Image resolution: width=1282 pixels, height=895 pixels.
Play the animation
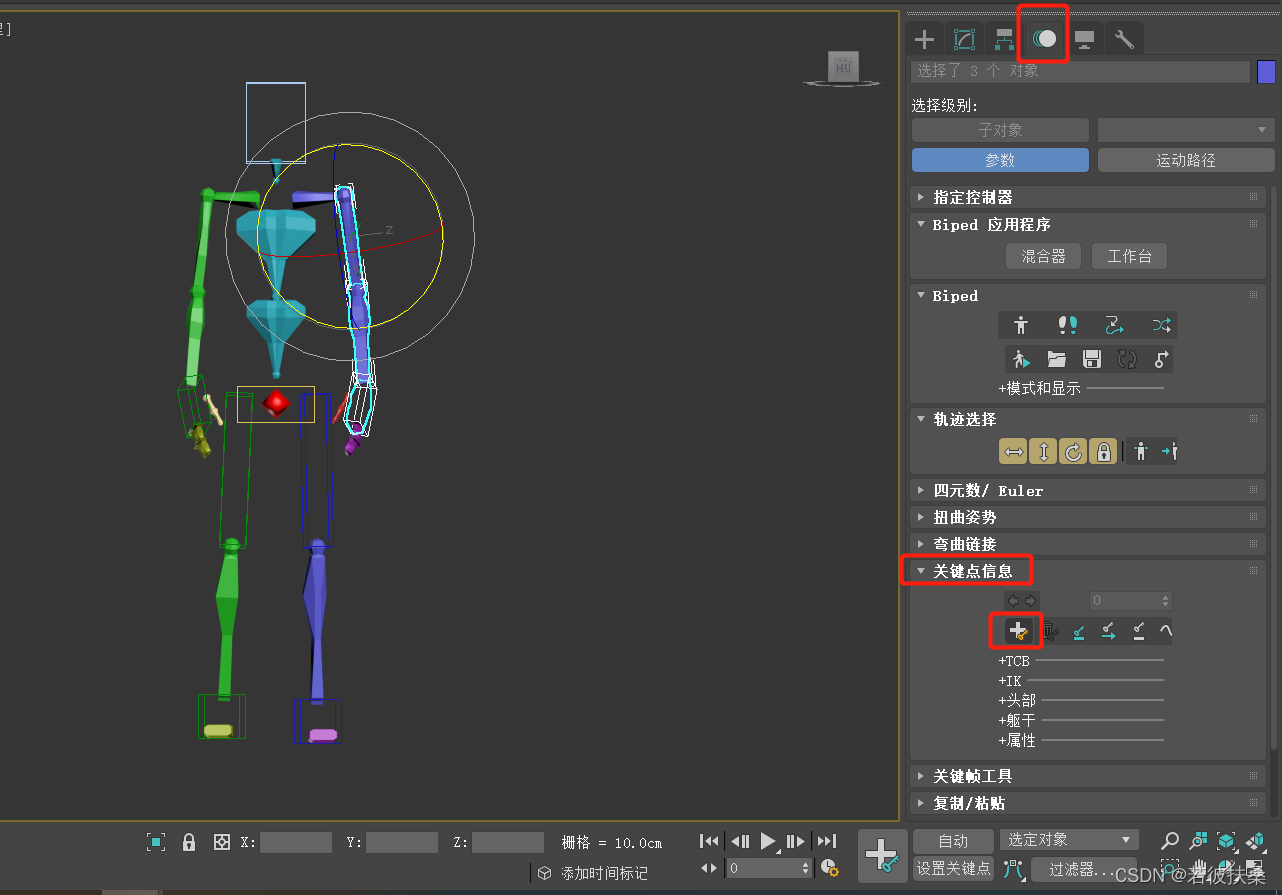tap(768, 841)
